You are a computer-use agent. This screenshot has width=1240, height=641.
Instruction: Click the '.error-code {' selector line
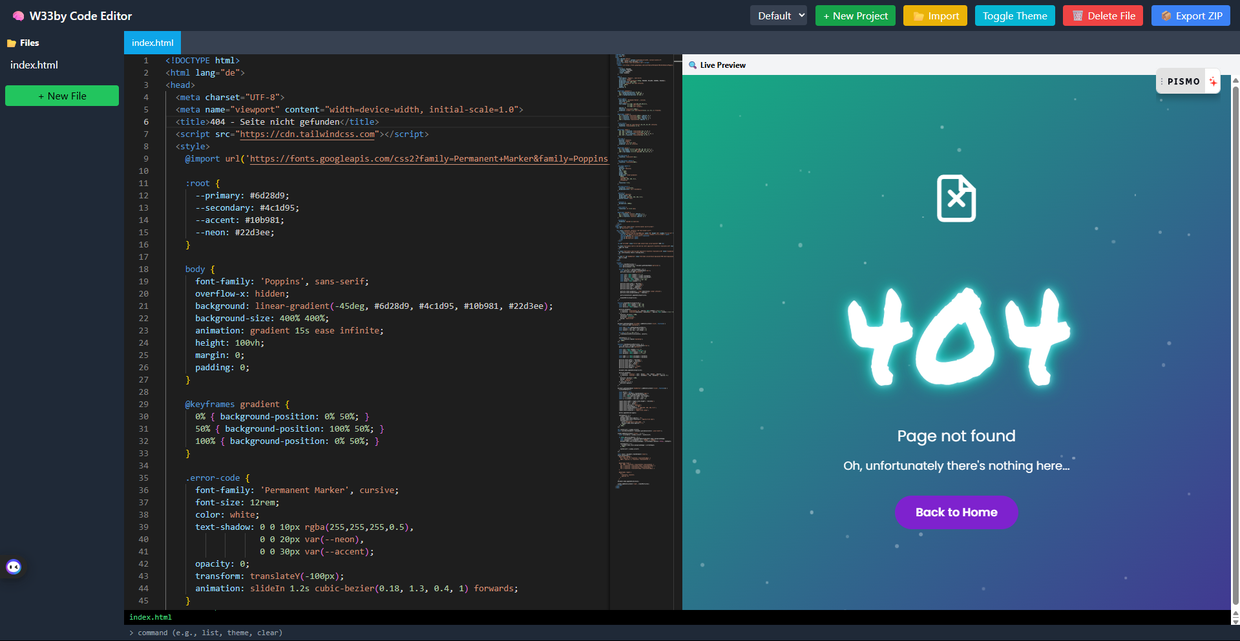[217, 478]
